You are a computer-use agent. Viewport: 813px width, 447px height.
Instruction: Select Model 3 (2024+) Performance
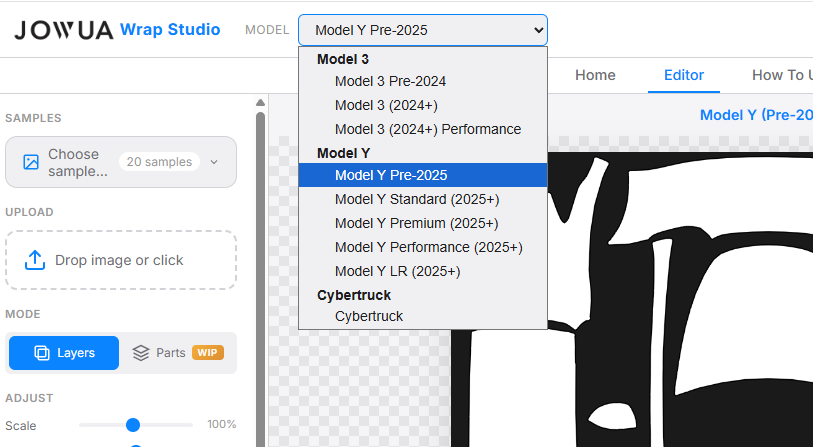point(427,129)
